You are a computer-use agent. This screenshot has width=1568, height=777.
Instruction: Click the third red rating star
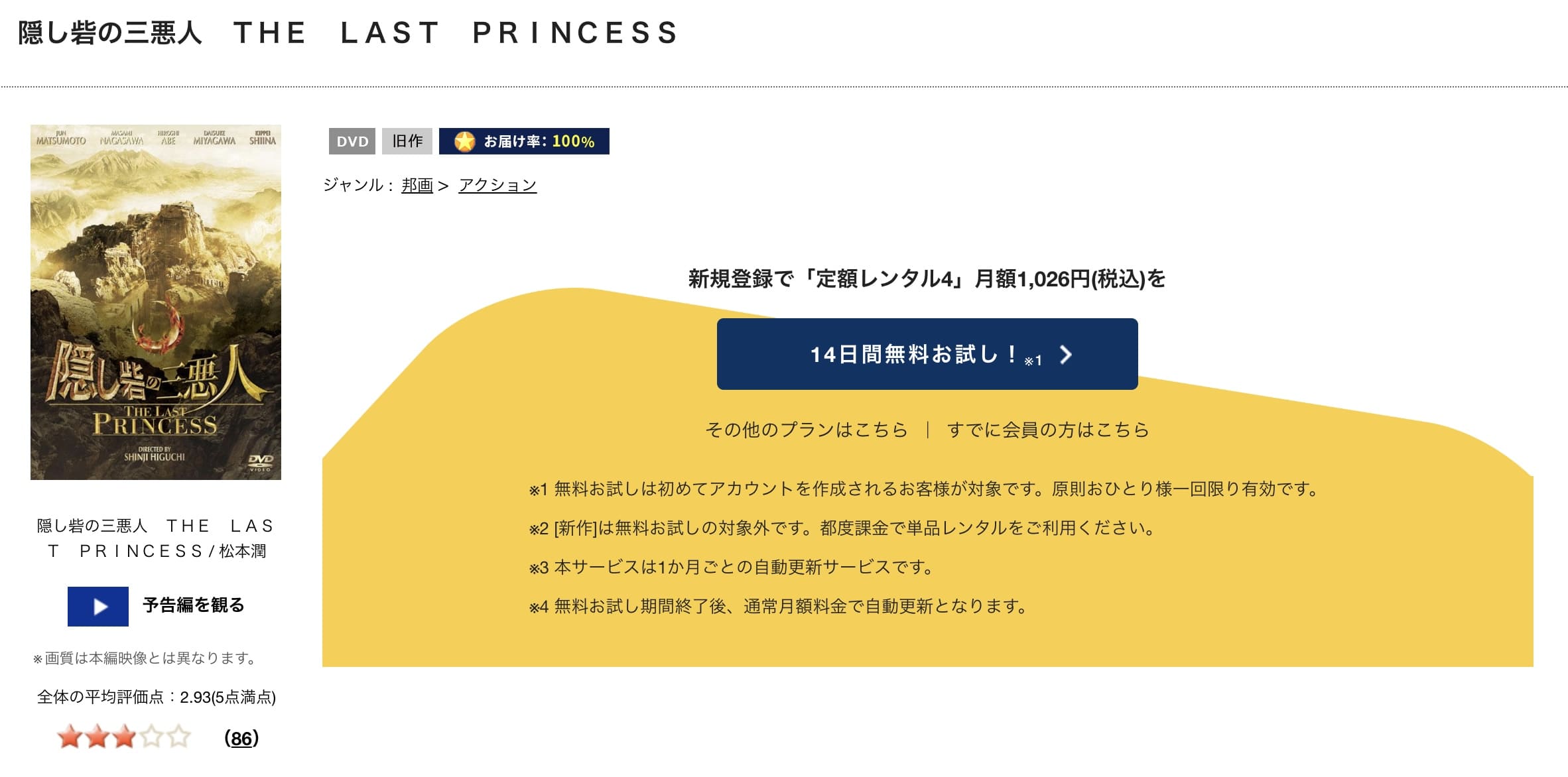click(x=124, y=737)
